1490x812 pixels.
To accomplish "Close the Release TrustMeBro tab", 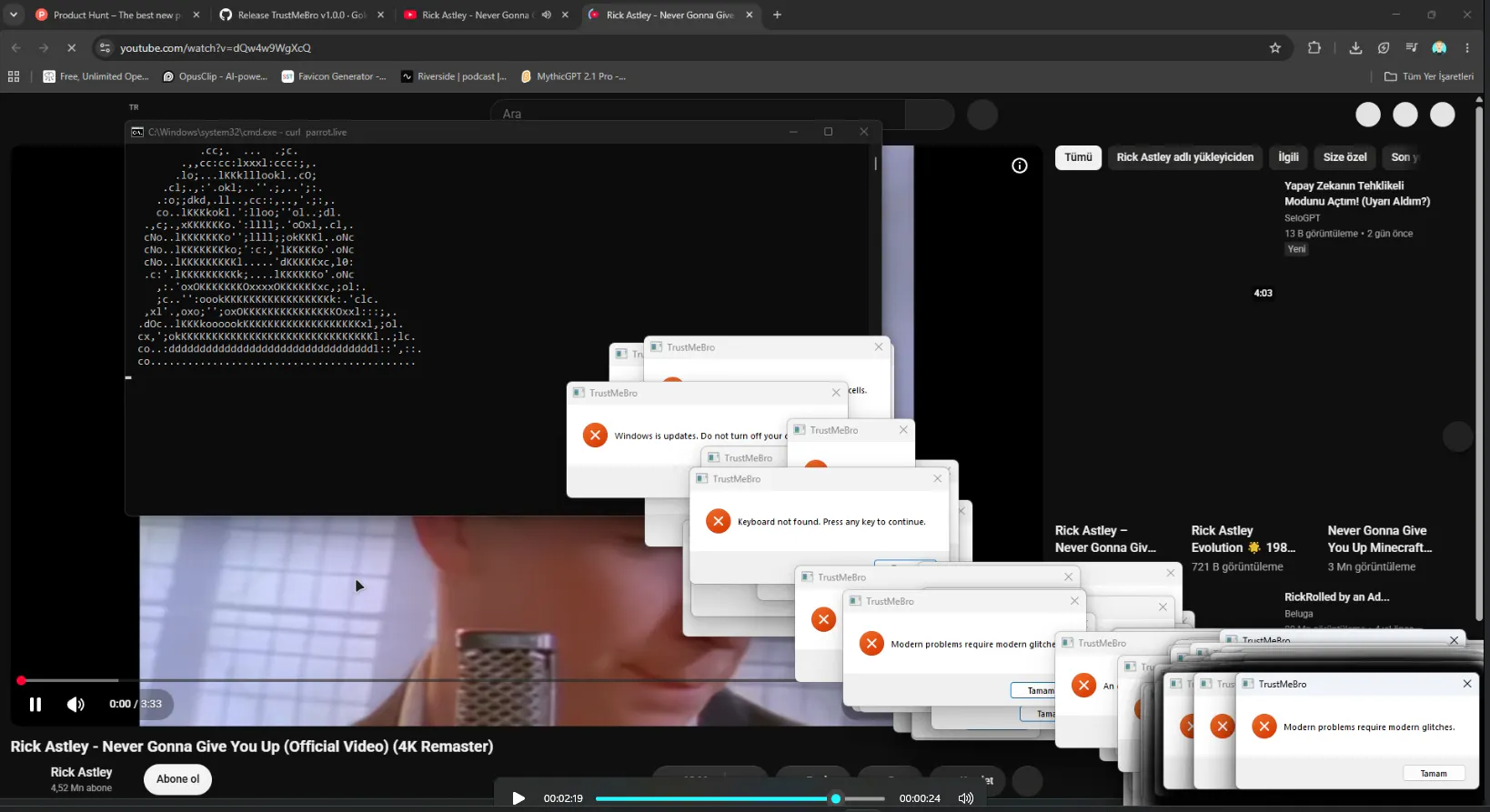I will pyautogui.click(x=380, y=15).
